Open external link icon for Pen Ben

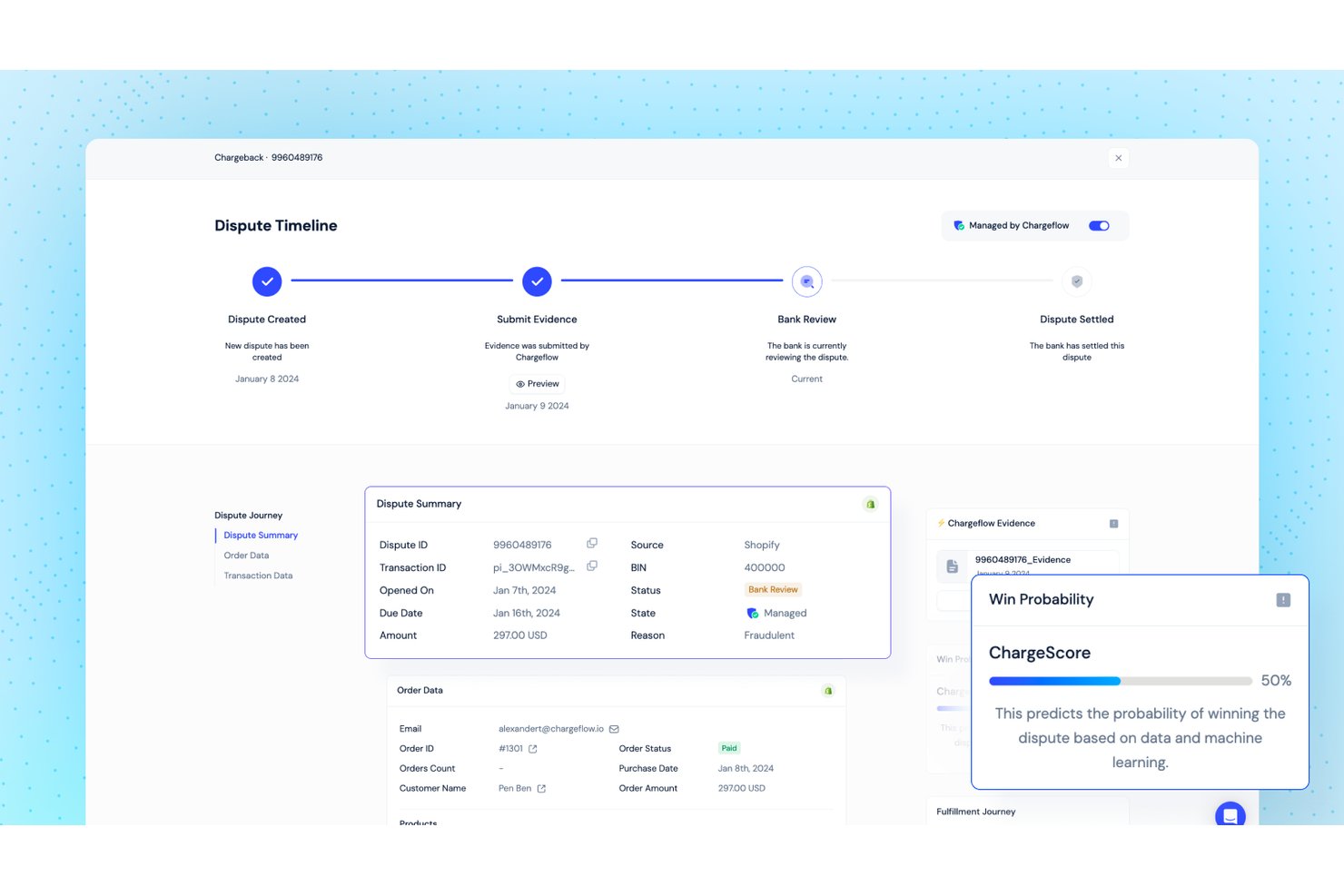point(541,789)
